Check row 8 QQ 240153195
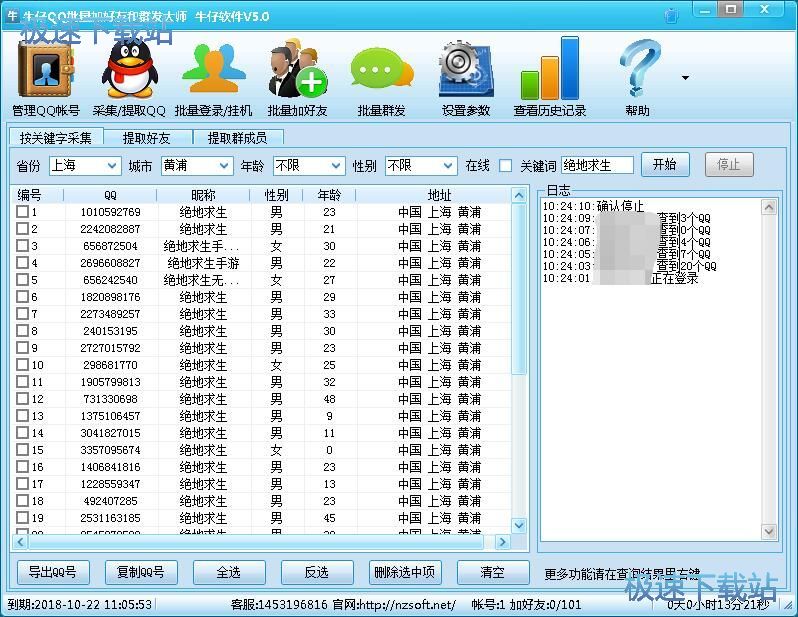 coord(22,331)
